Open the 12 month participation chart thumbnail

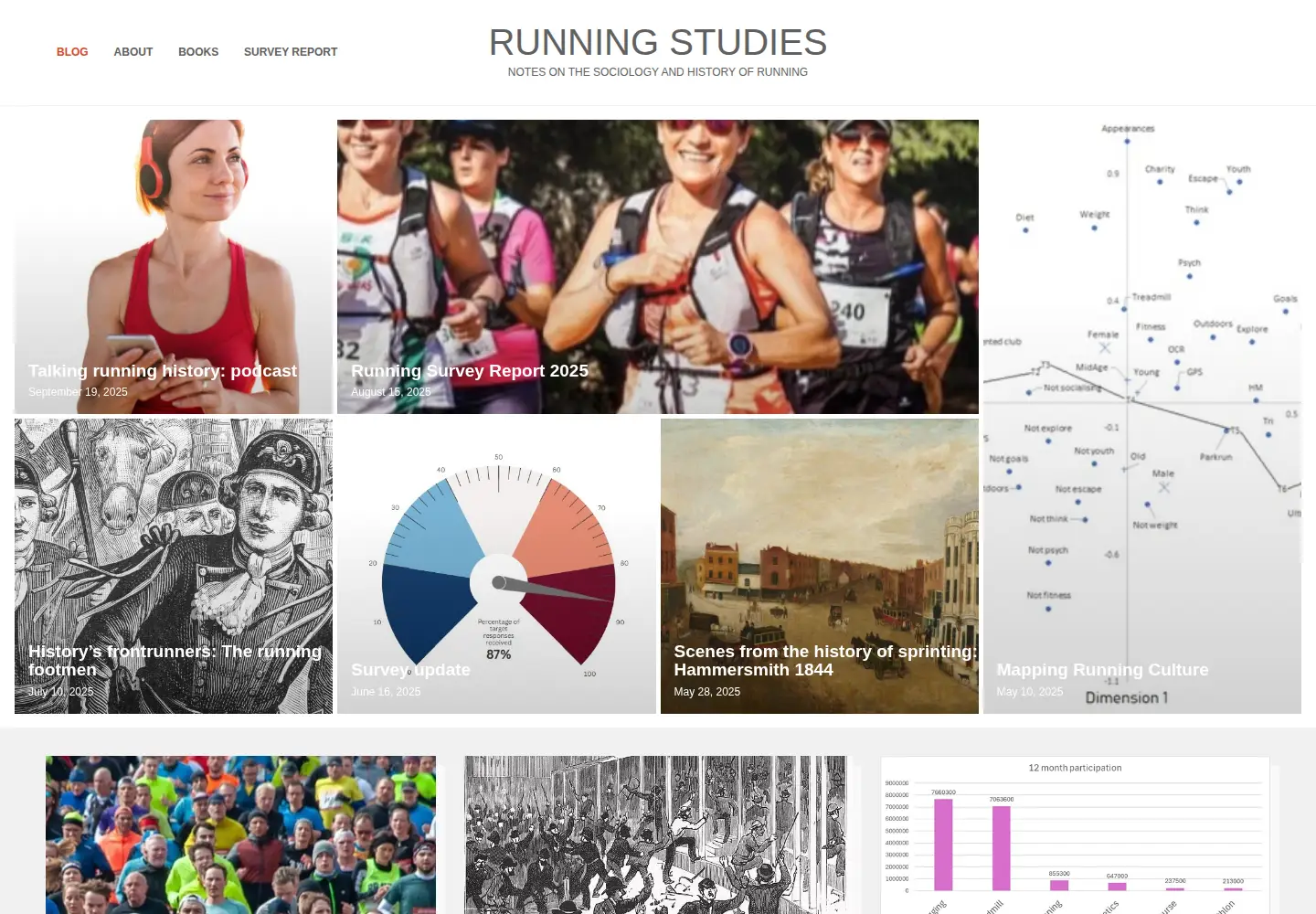pyautogui.click(x=1076, y=834)
